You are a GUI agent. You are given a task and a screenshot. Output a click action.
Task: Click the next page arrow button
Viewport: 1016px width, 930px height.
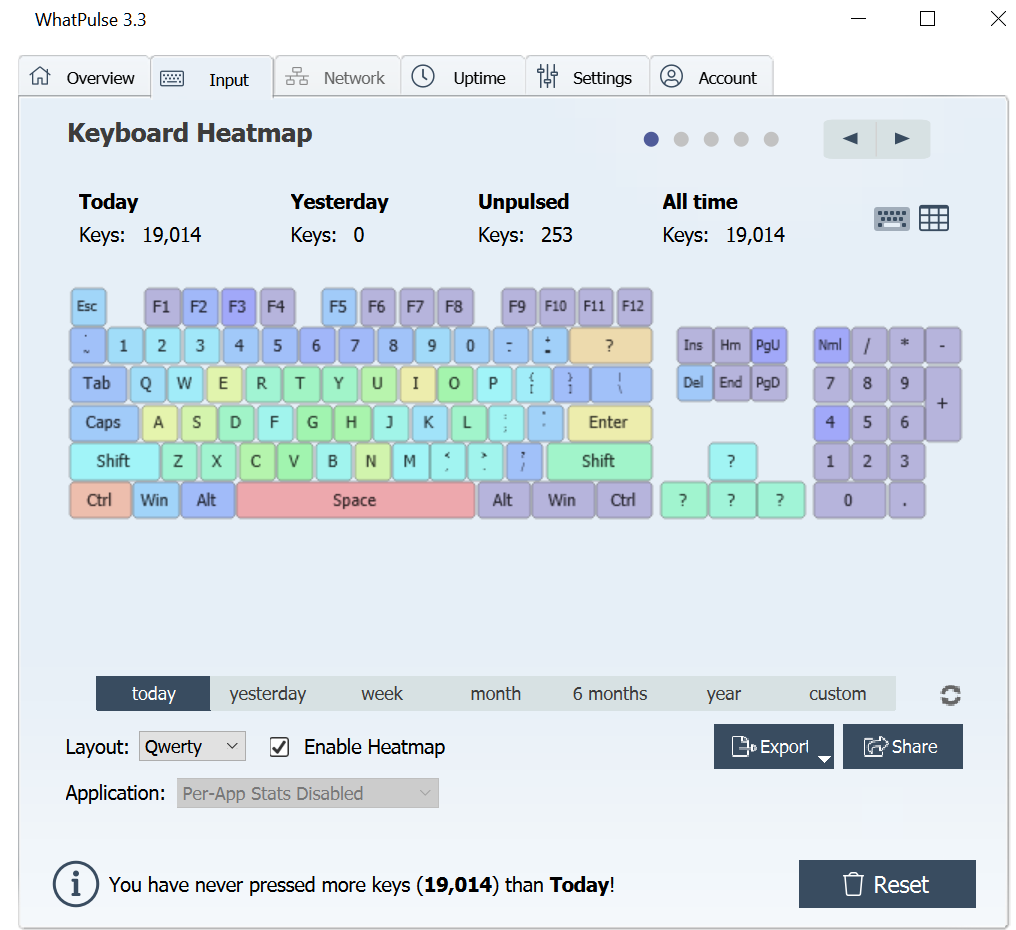point(903,139)
